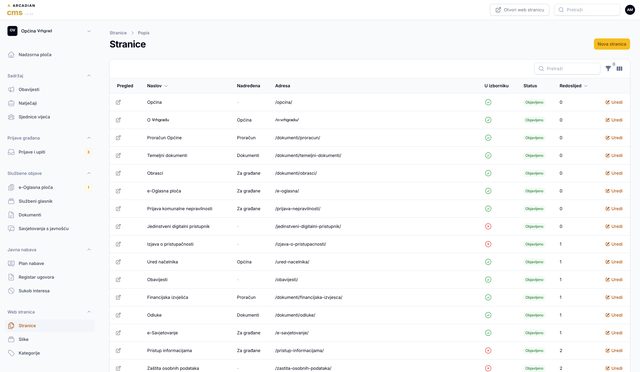
Task: Toggle menu status for e-Savjetovanje row
Action: point(488,333)
